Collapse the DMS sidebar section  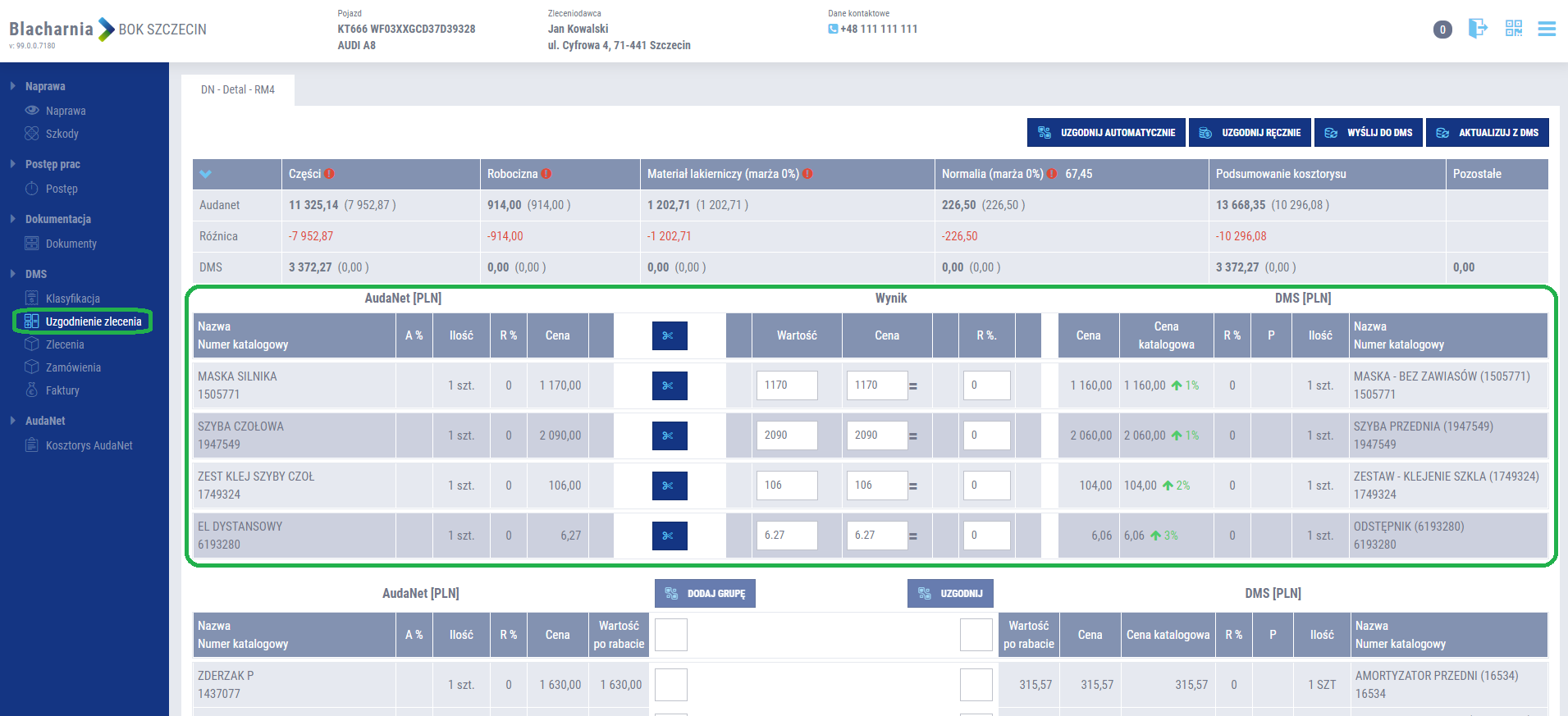pyautogui.click(x=13, y=274)
